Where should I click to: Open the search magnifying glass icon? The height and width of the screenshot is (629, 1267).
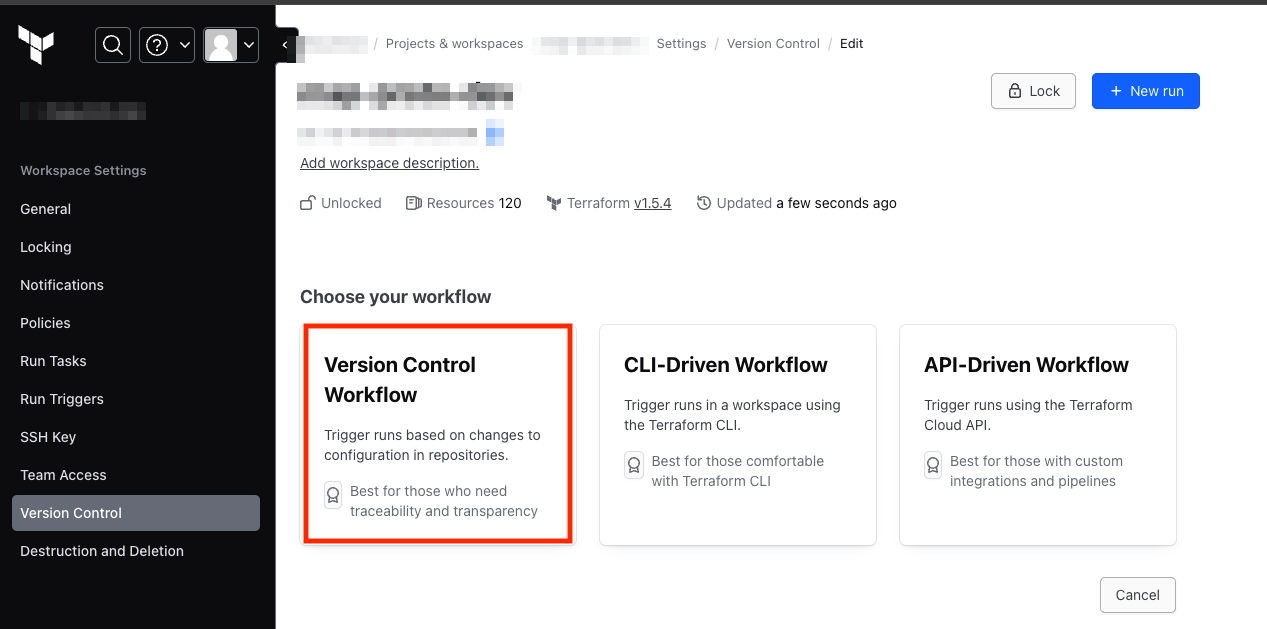coord(112,44)
